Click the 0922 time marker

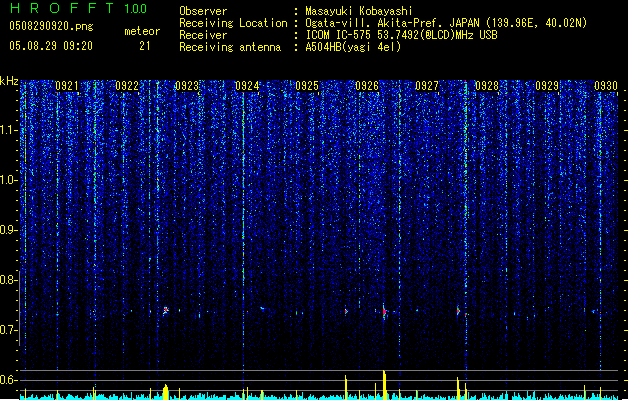[x=127, y=86]
